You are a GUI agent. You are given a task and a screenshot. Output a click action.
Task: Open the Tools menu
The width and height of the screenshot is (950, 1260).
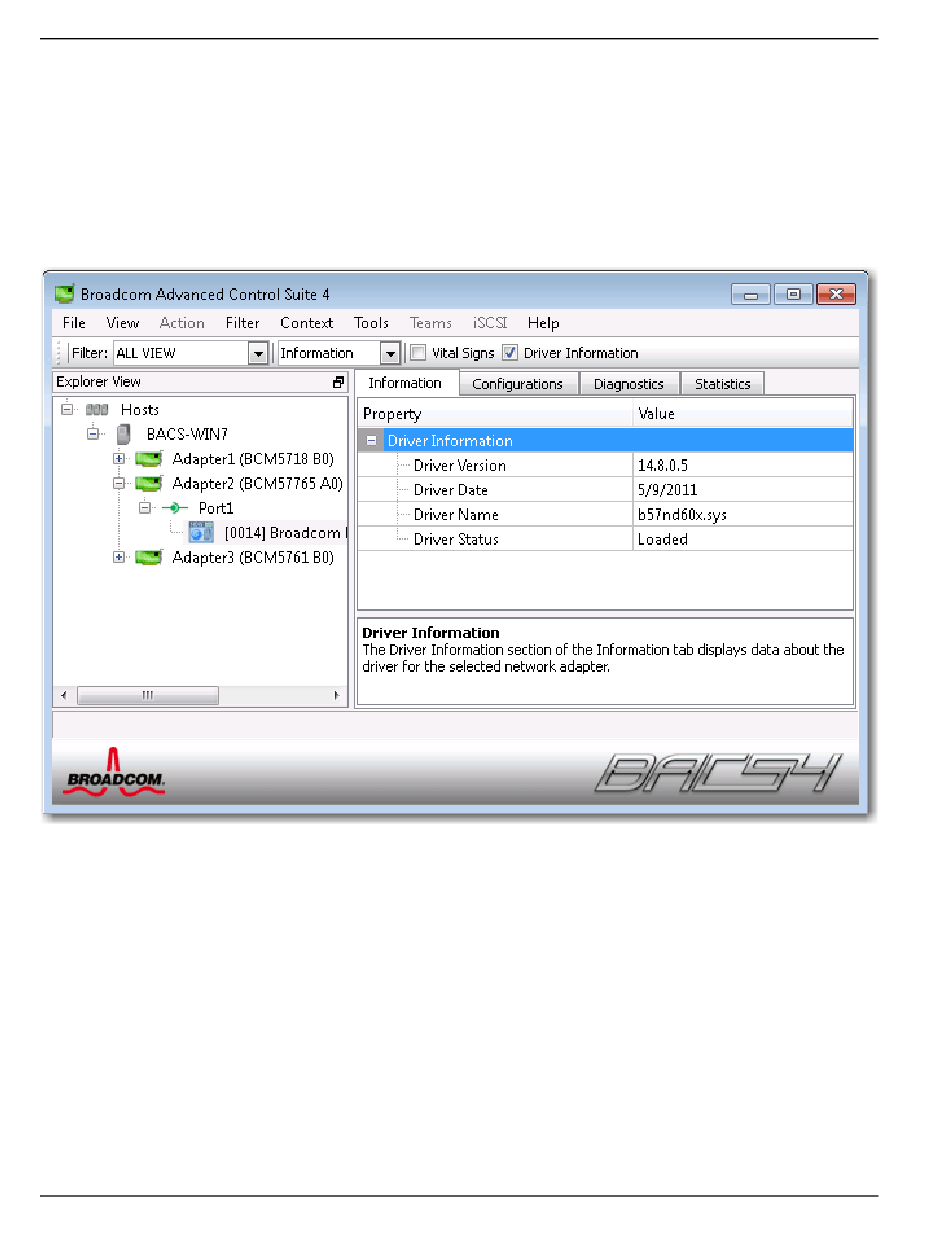371,323
